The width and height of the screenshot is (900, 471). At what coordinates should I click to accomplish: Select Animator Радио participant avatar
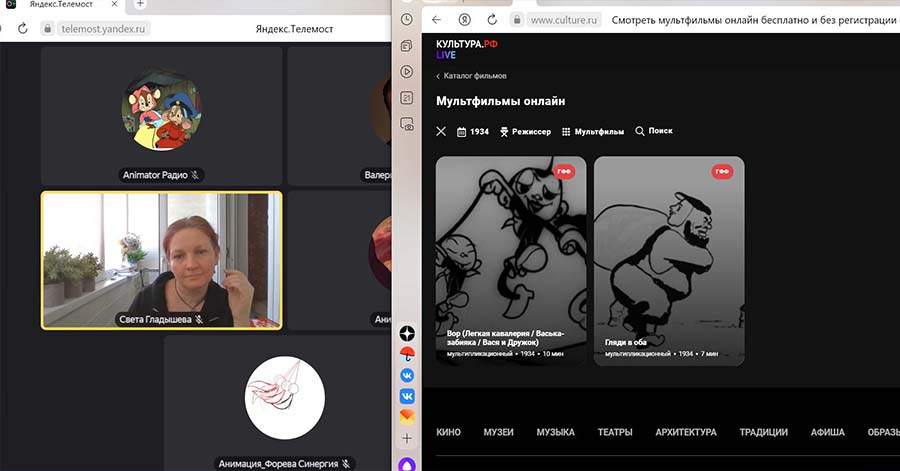[x=161, y=110]
